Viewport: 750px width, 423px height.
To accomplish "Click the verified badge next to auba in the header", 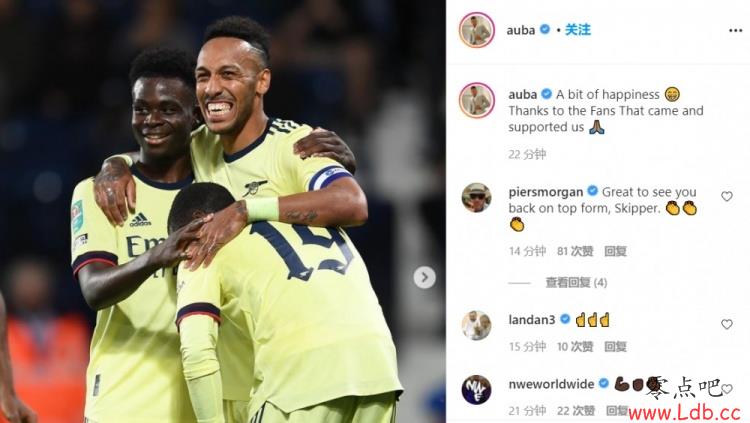I will 544,30.
